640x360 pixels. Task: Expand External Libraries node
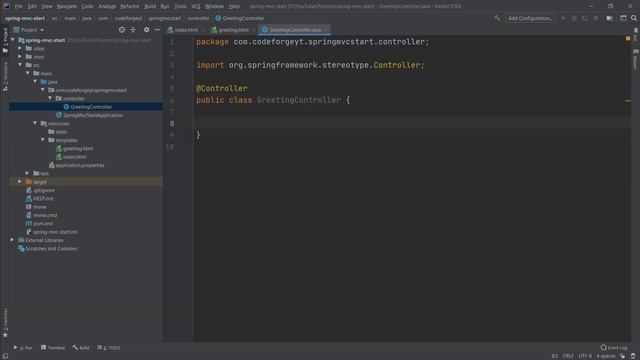coord(13,240)
